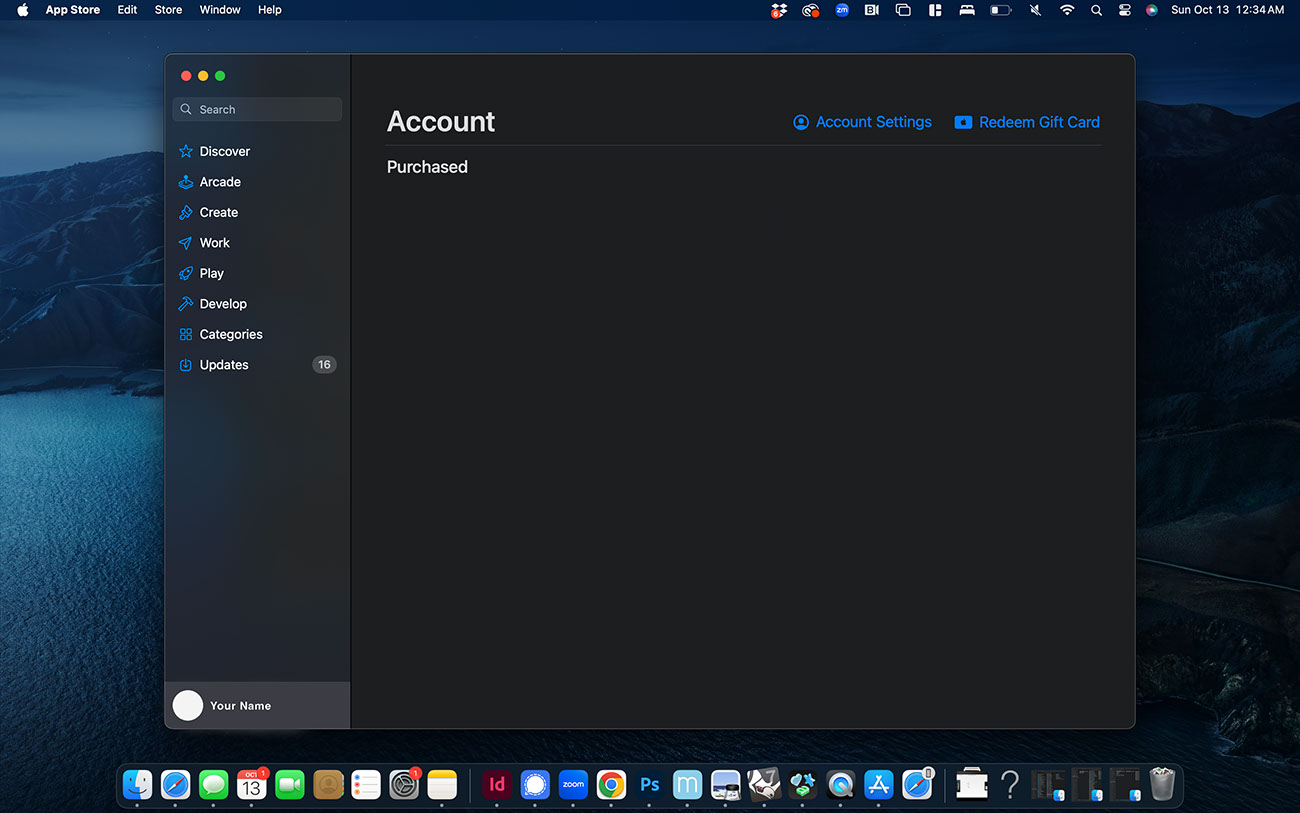Go to the Work section
Viewport: 1300px width, 813px height.
click(x=214, y=243)
